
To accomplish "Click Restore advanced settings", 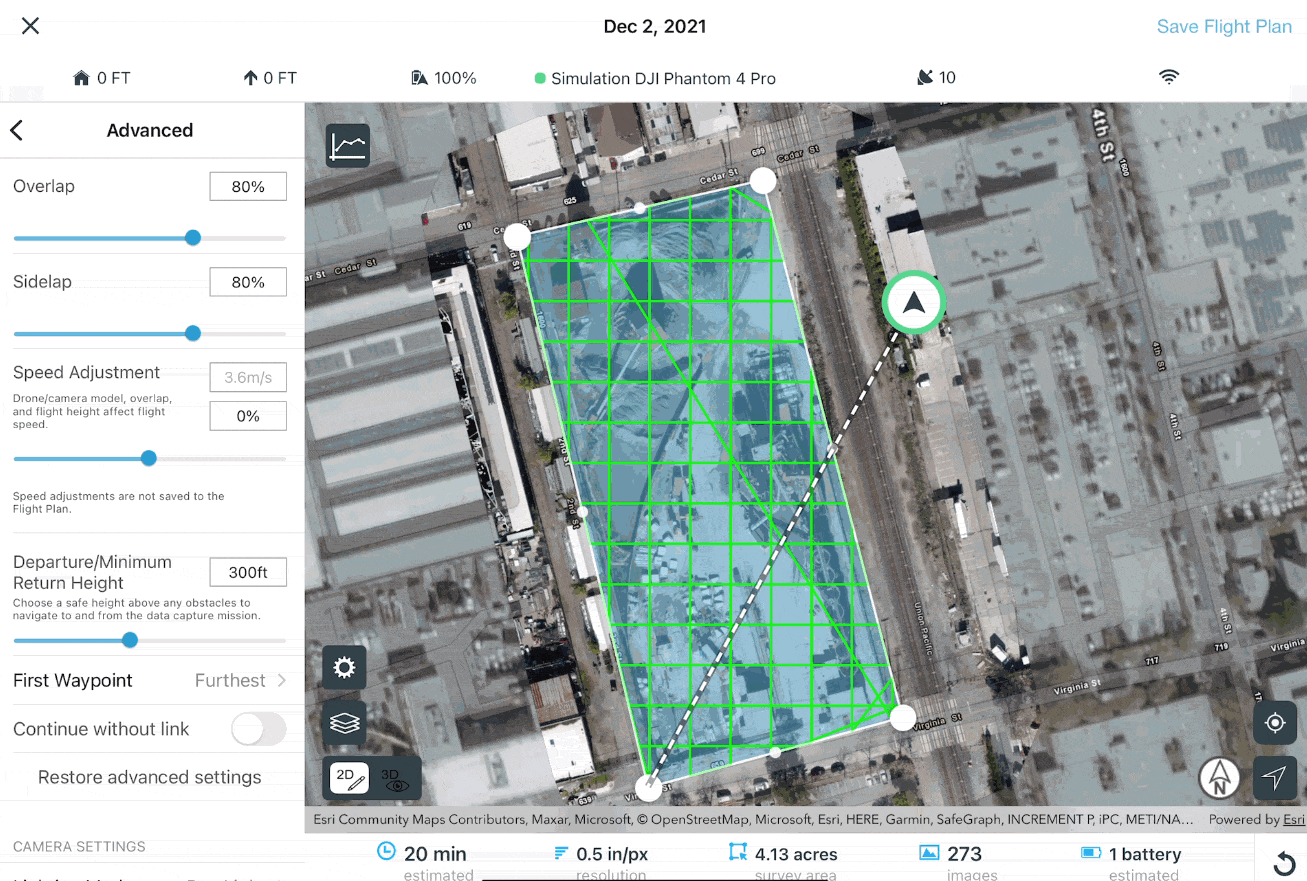I will (150, 777).
